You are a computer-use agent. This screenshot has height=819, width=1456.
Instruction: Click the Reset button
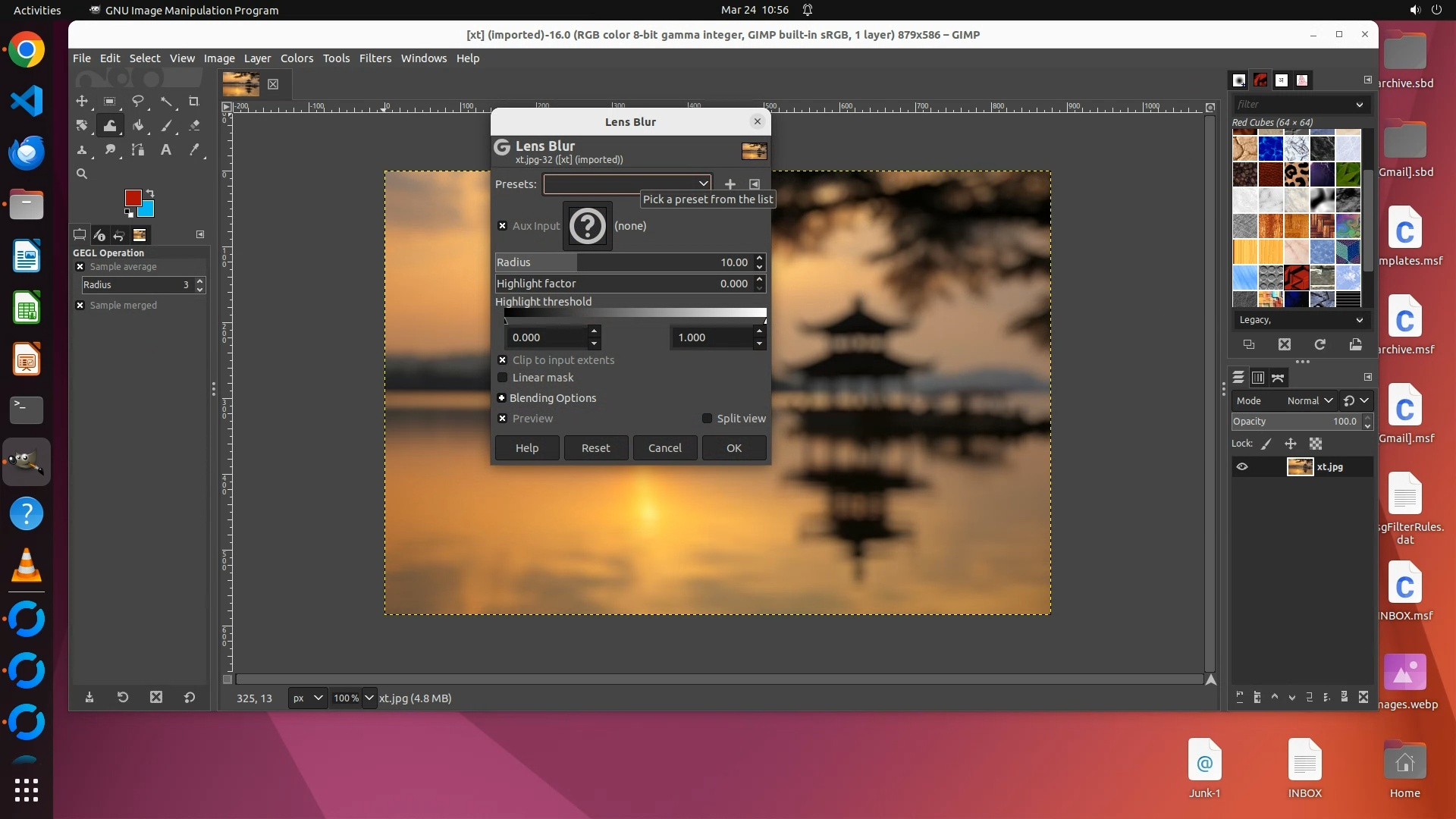[595, 448]
